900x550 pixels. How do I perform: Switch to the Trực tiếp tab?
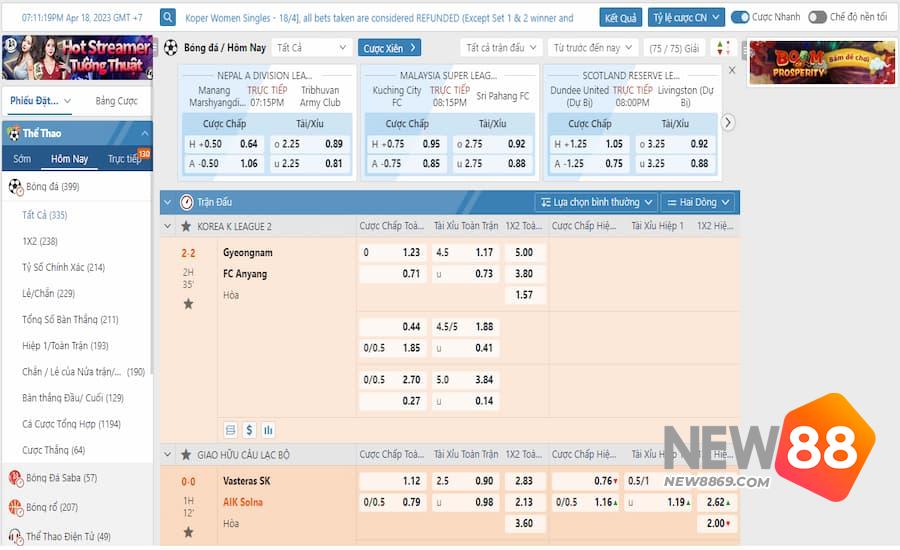coord(125,158)
